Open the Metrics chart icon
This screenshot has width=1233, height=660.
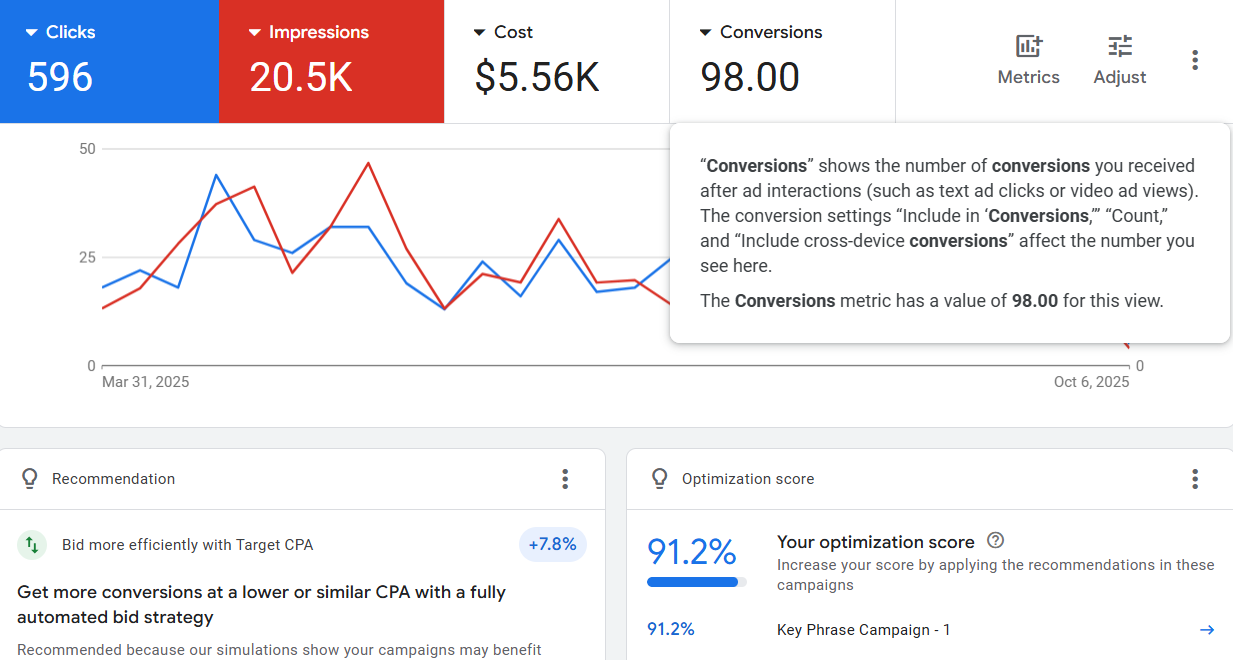pos(1028,47)
